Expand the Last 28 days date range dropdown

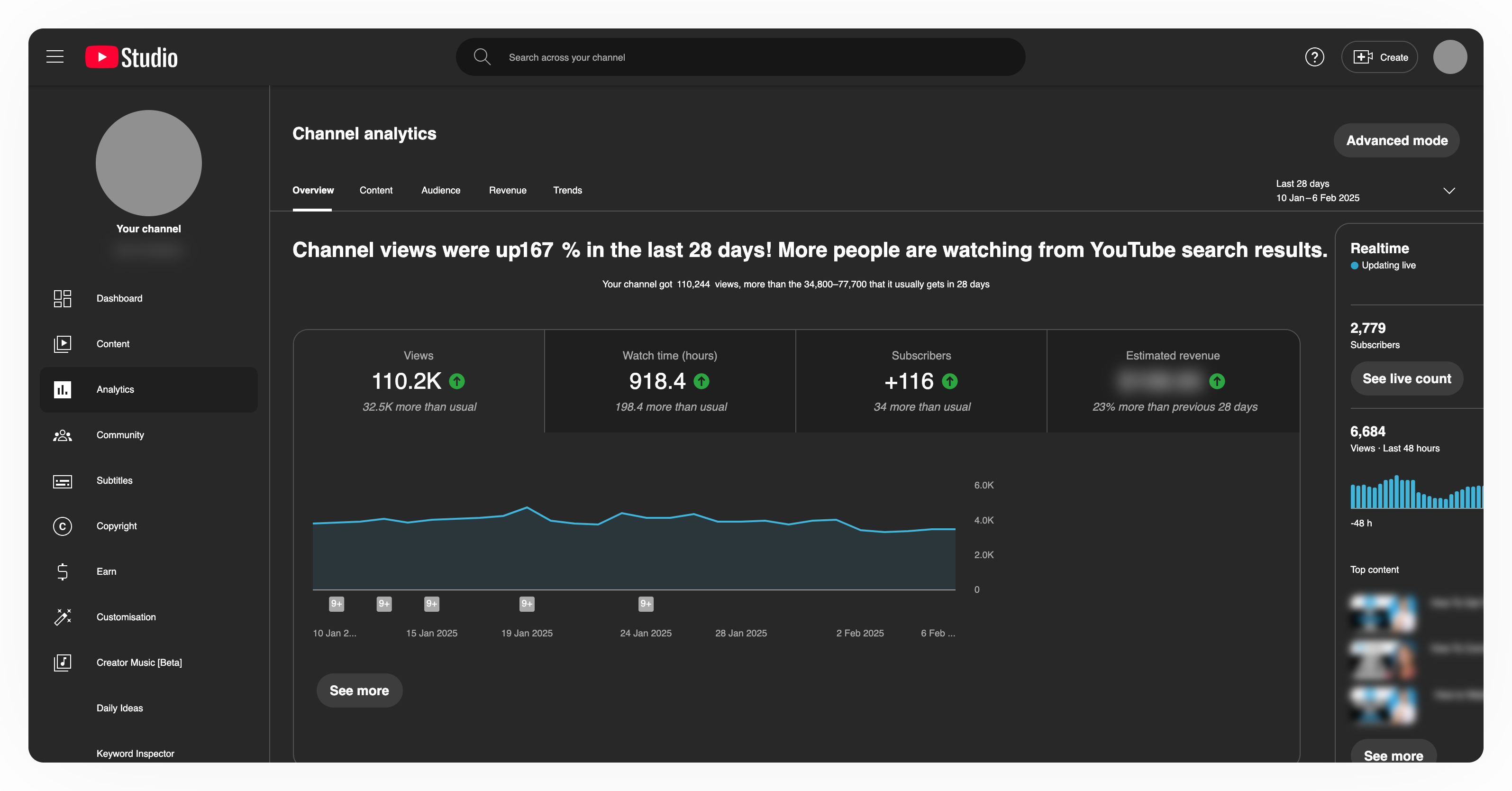pos(1365,191)
